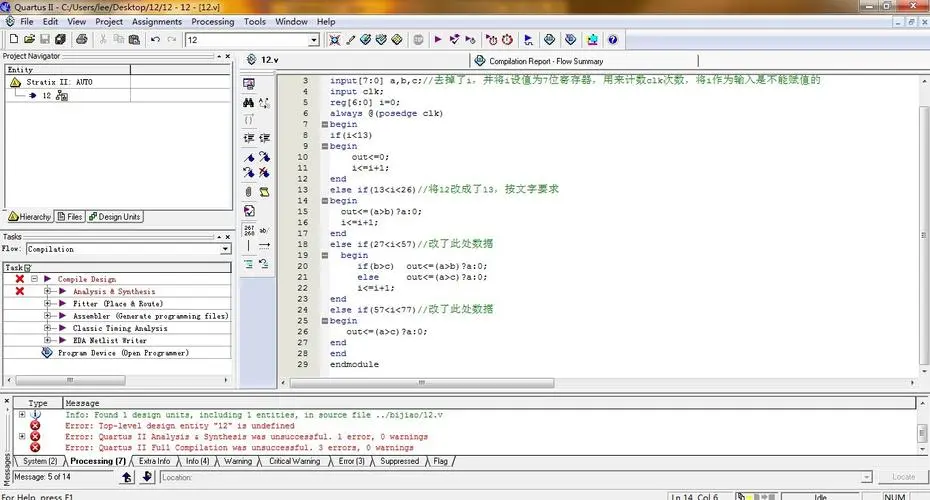The width and height of the screenshot is (930, 500).
Task: Click the Replace text icon
Action: (264, 103)
